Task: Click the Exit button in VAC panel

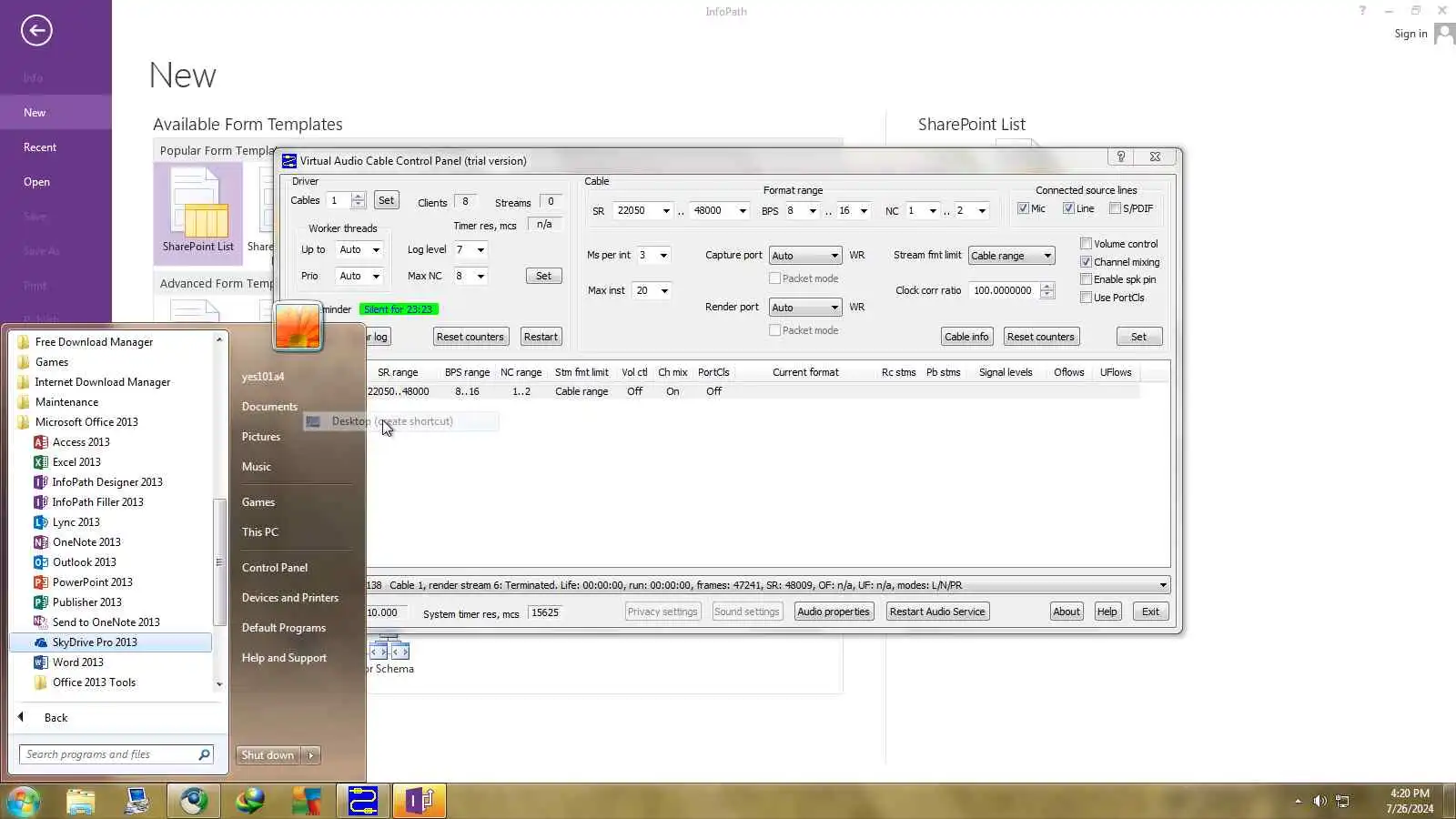Action: click(x=1151, y=612)
